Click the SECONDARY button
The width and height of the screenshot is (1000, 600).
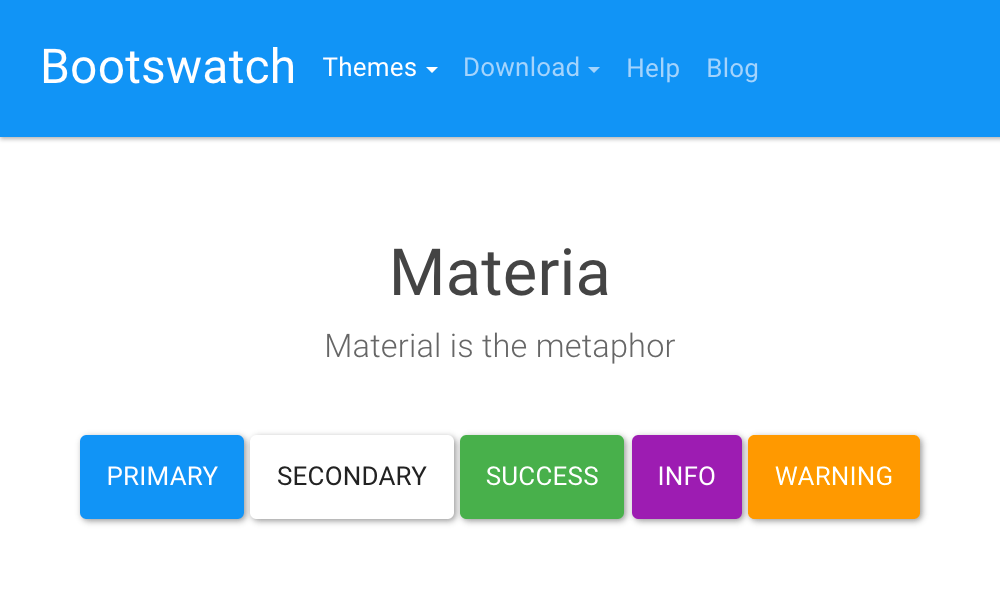pos(352,477)
